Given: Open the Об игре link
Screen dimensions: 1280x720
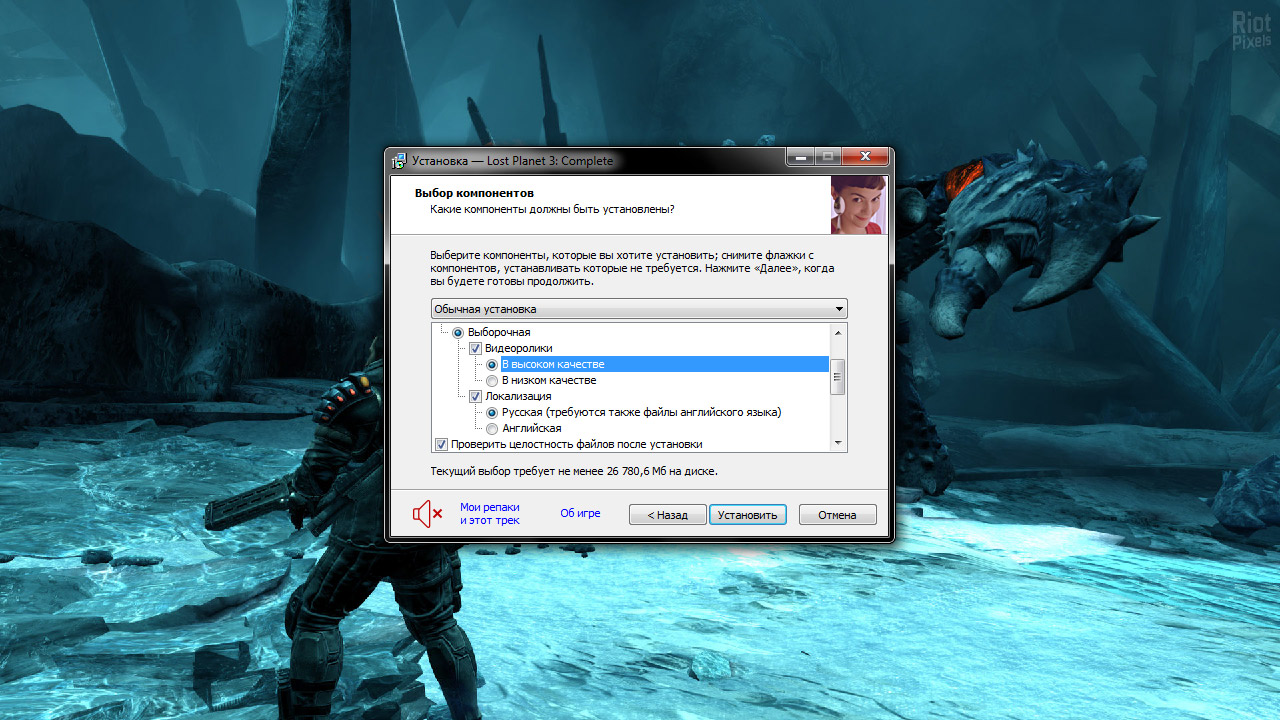Looking at the screenshot, I should [580, 513].
